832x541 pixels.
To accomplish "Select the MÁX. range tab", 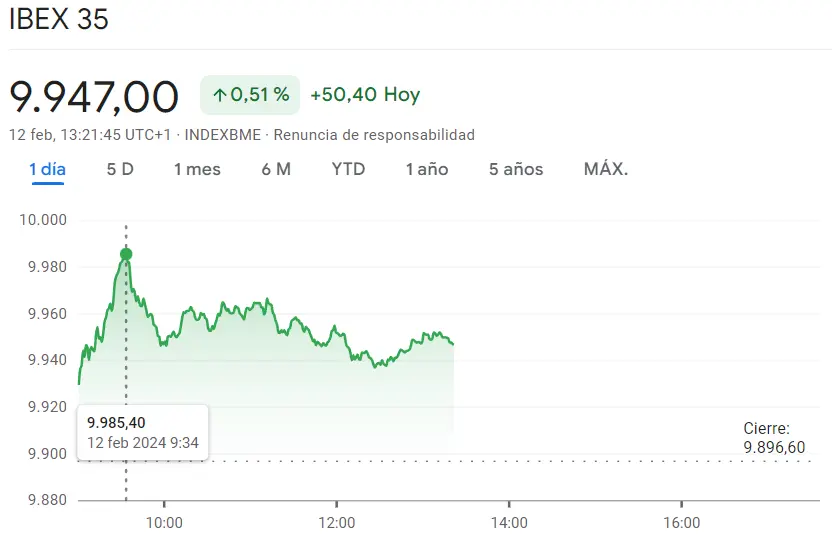I will tap(606, 169).
